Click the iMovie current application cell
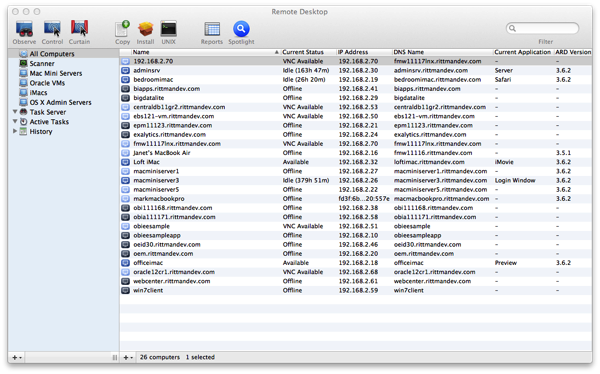Viewport: 600px width, 374px height. coord(504,162)
